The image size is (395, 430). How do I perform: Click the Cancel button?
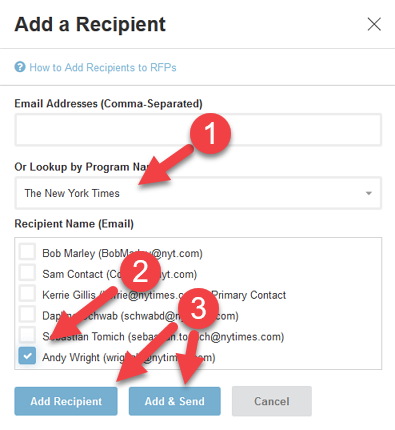(x=272, y=401)
